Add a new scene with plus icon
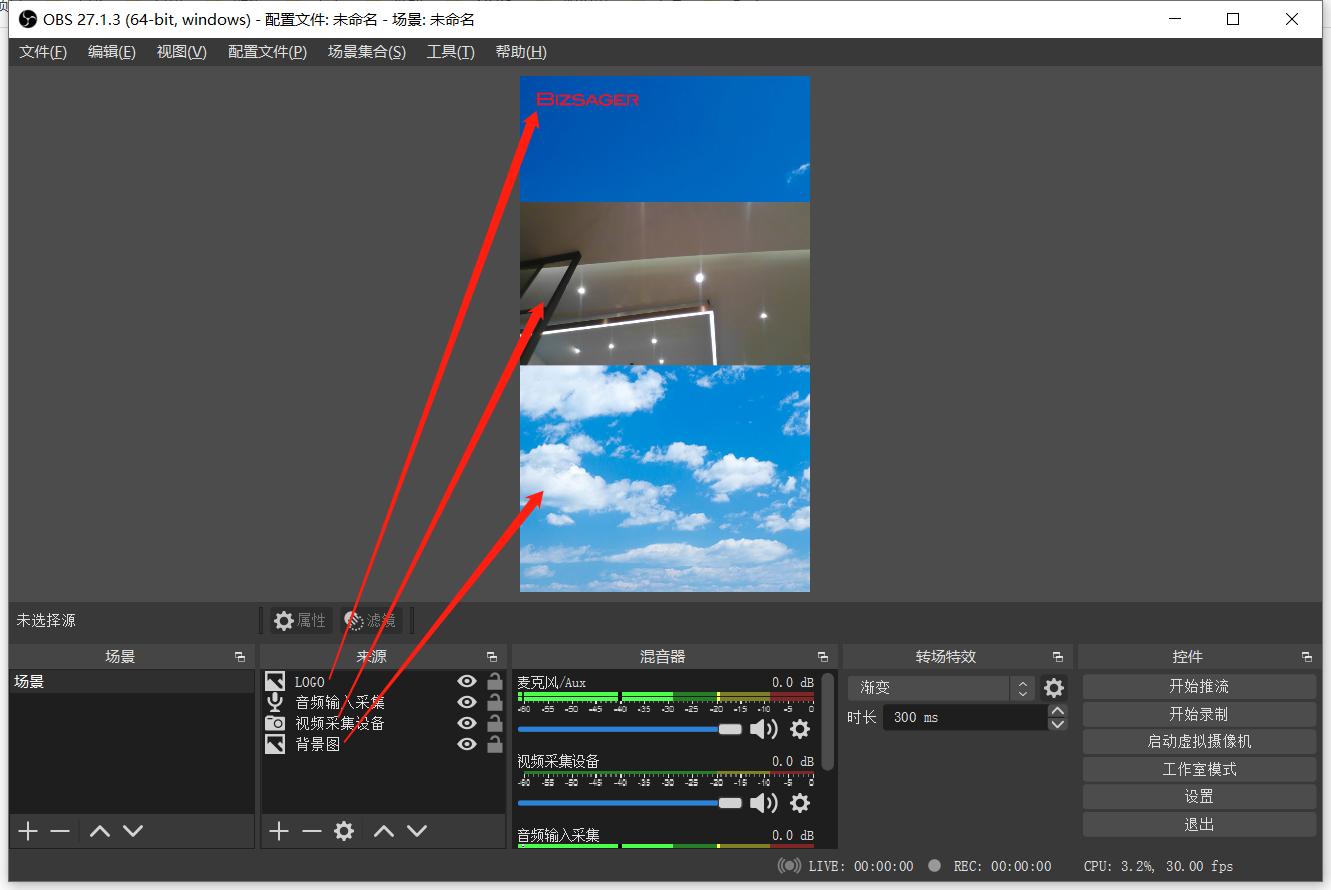Image resolution: width=1331 pixels, height=890 pixels. point(28,831)
